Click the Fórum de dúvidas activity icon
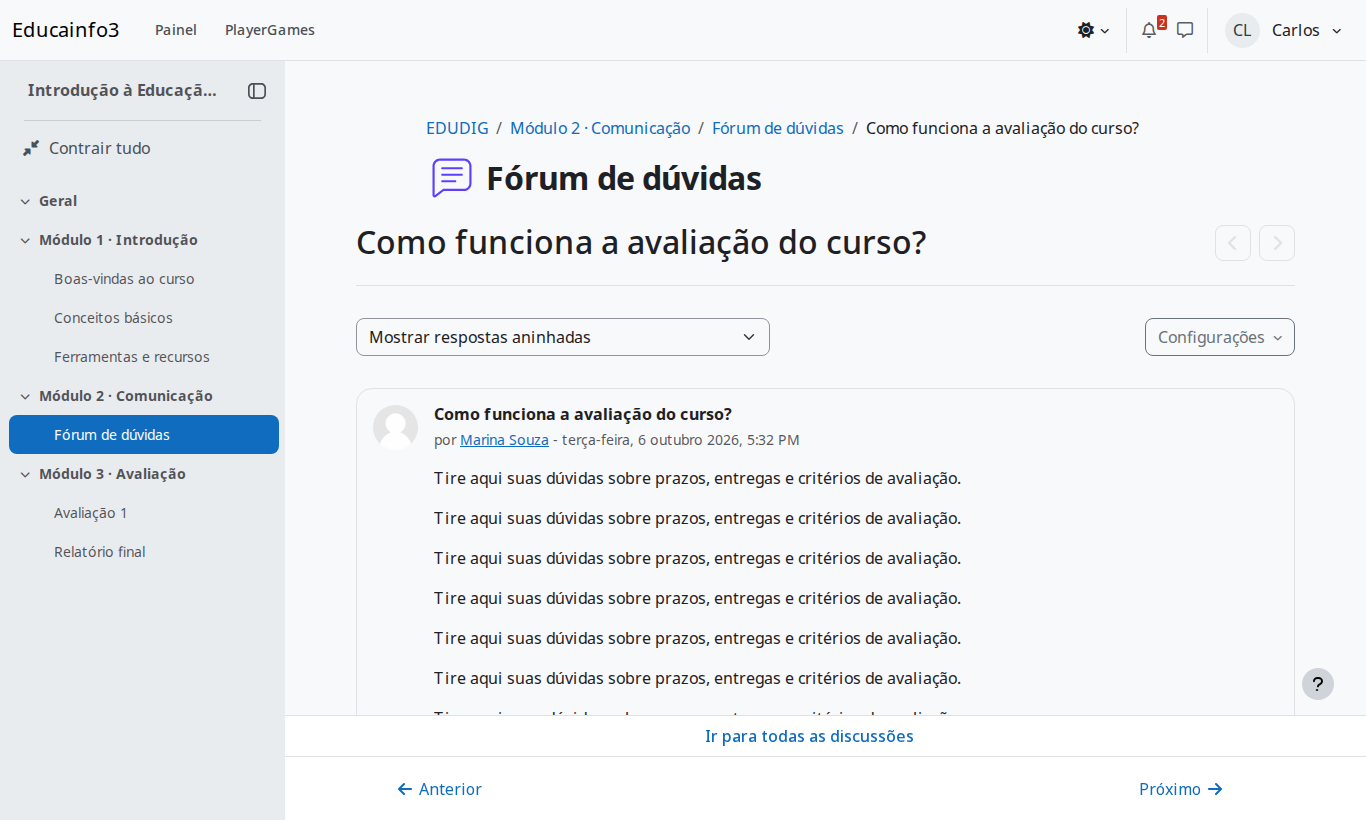Screen dimensions: 1366x820 [452, 178]
